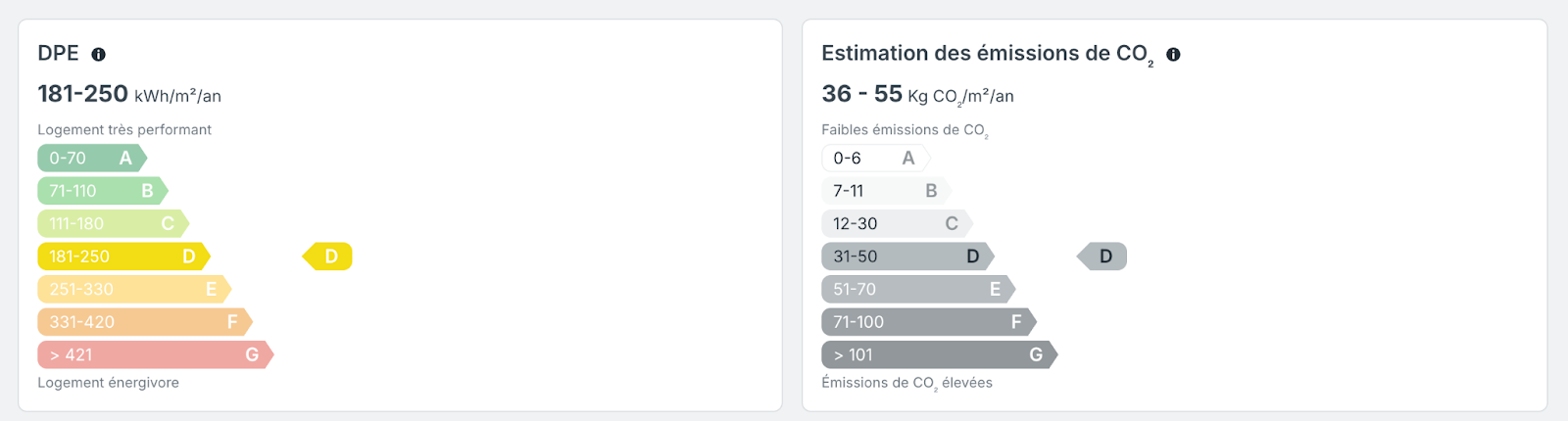Click the 36 - 55 Kg CO2 value heading
The width and height of the screenshot is (1568, 421).
(917, 94)
